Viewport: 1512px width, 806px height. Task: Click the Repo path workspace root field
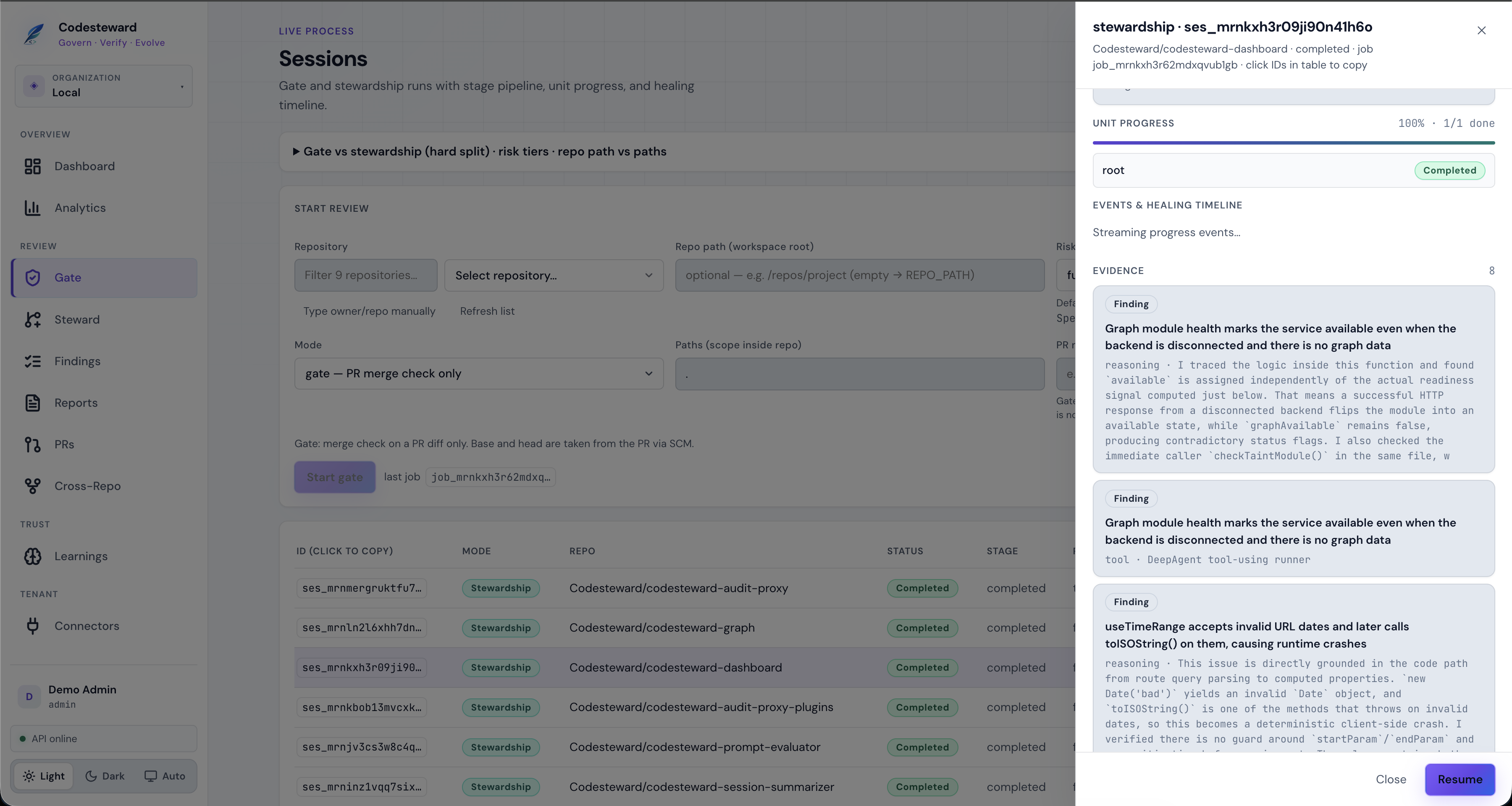[x=860, y=276]
